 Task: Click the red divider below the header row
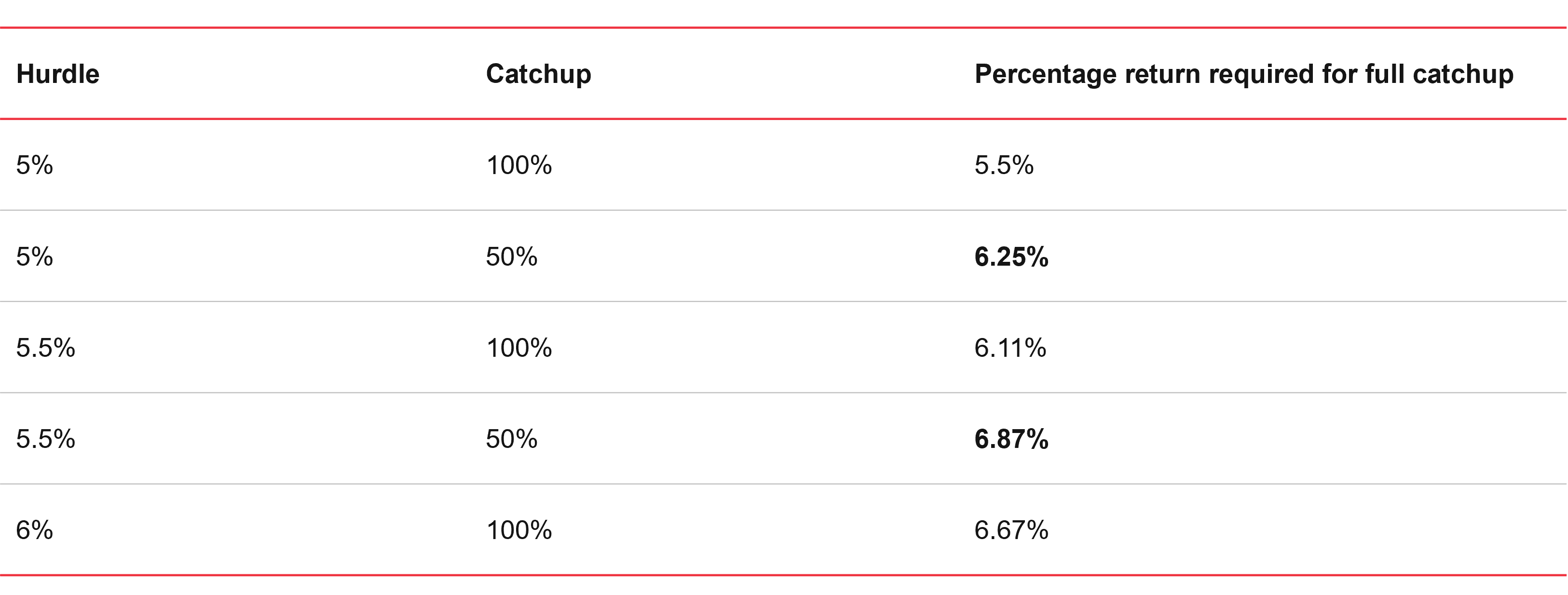pos(784,119)
